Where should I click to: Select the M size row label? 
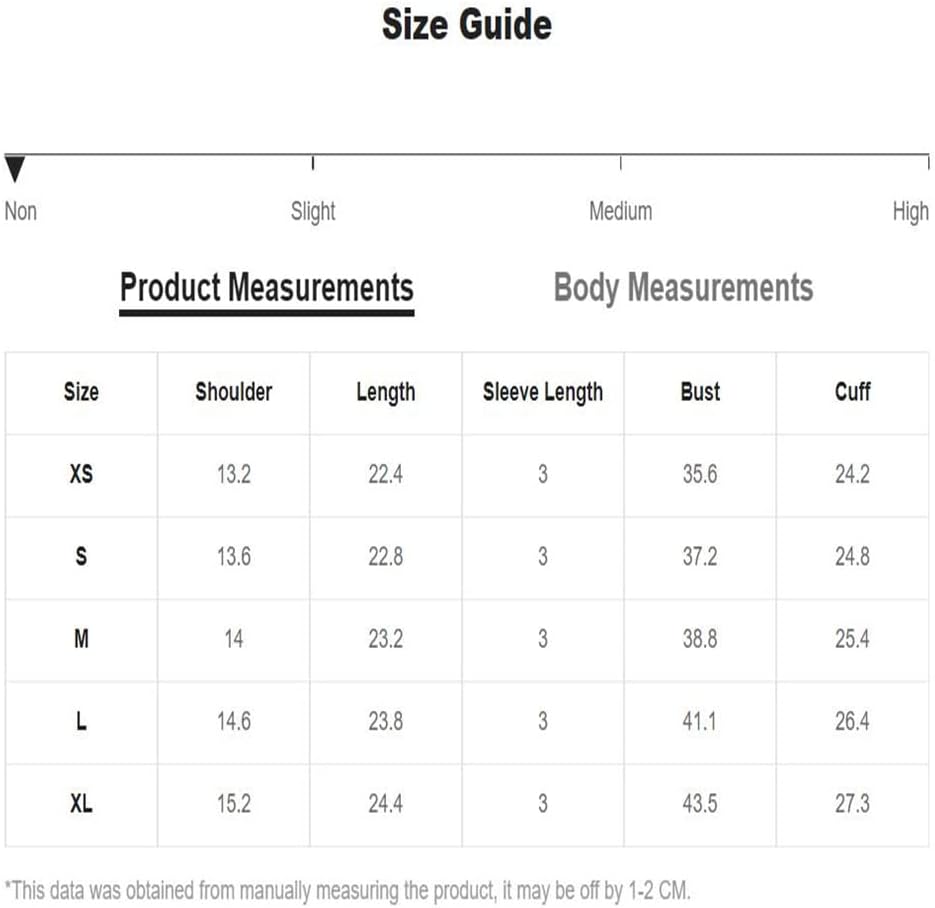(81, 639)
